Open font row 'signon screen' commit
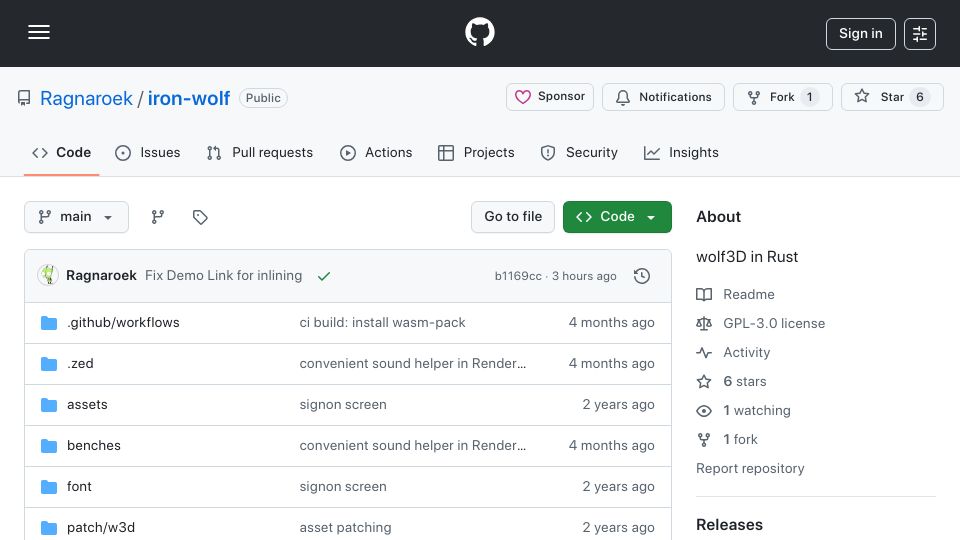Viewport: 960px width, 540px height. point(343,487)
